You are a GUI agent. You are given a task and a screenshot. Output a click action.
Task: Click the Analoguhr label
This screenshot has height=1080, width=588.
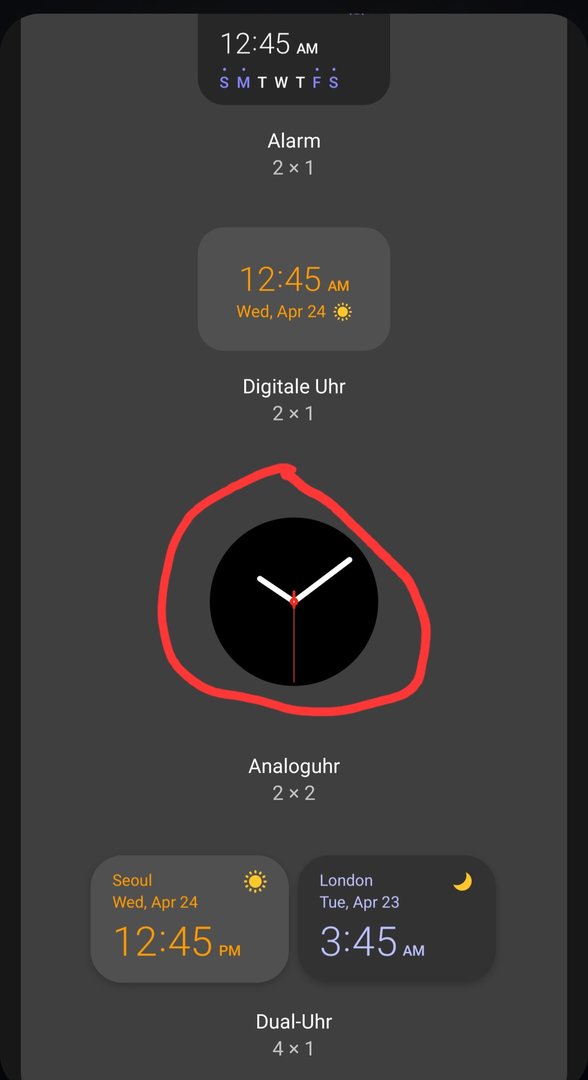294,765
